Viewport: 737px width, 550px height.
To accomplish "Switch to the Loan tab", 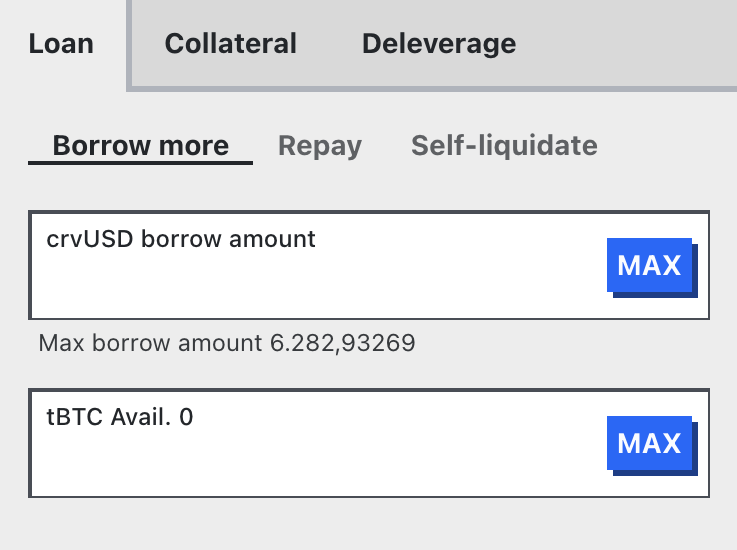I will [61, 44].
